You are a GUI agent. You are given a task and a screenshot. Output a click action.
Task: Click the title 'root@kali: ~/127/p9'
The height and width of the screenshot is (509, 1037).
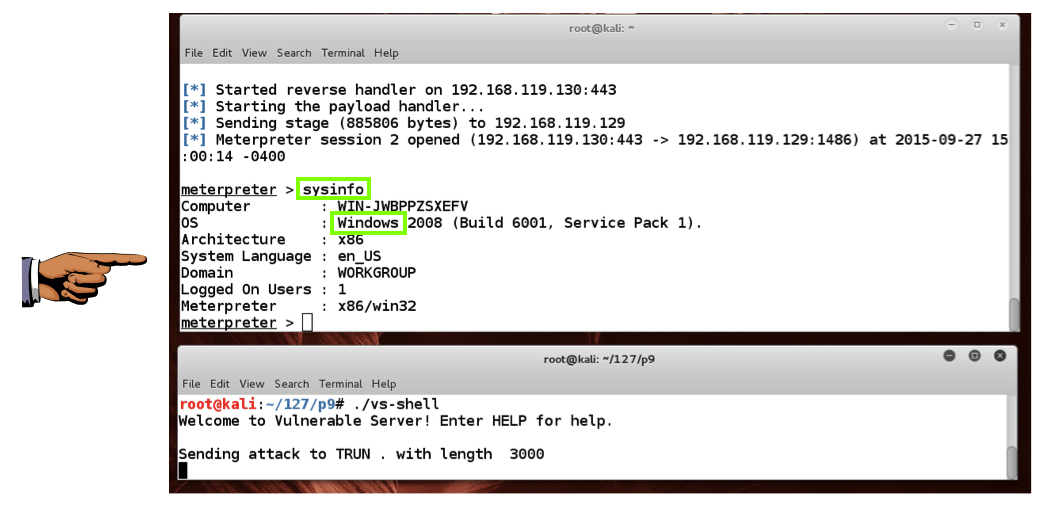[x=599, y=359]
